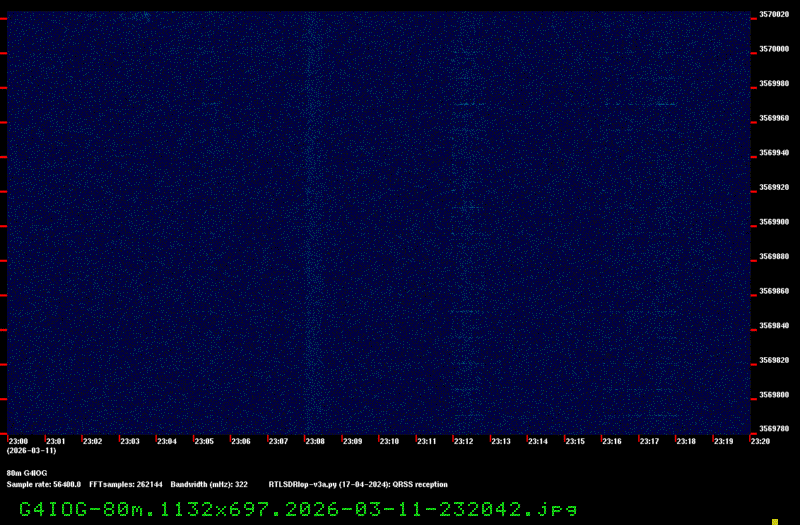Click the Sample rate: 56400.0 text

(43, 484)
